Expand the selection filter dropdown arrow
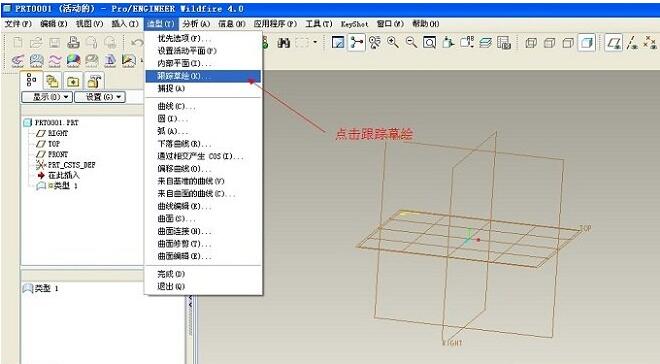This screenshot has height=364, width=660. coord(315,43)
